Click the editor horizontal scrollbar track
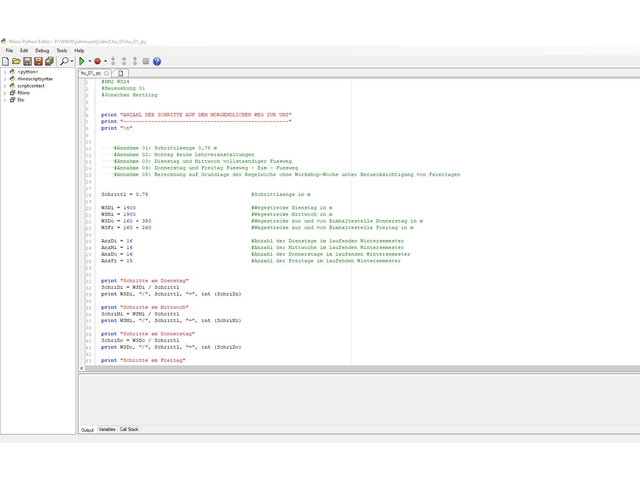 [x=362, y=368]
